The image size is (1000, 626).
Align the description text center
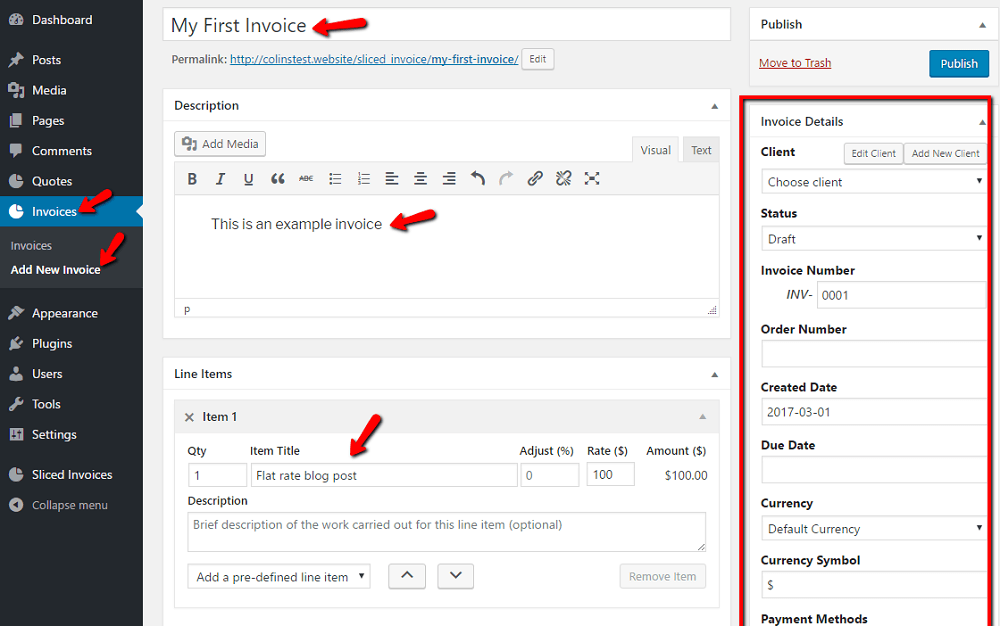point(420,178)
